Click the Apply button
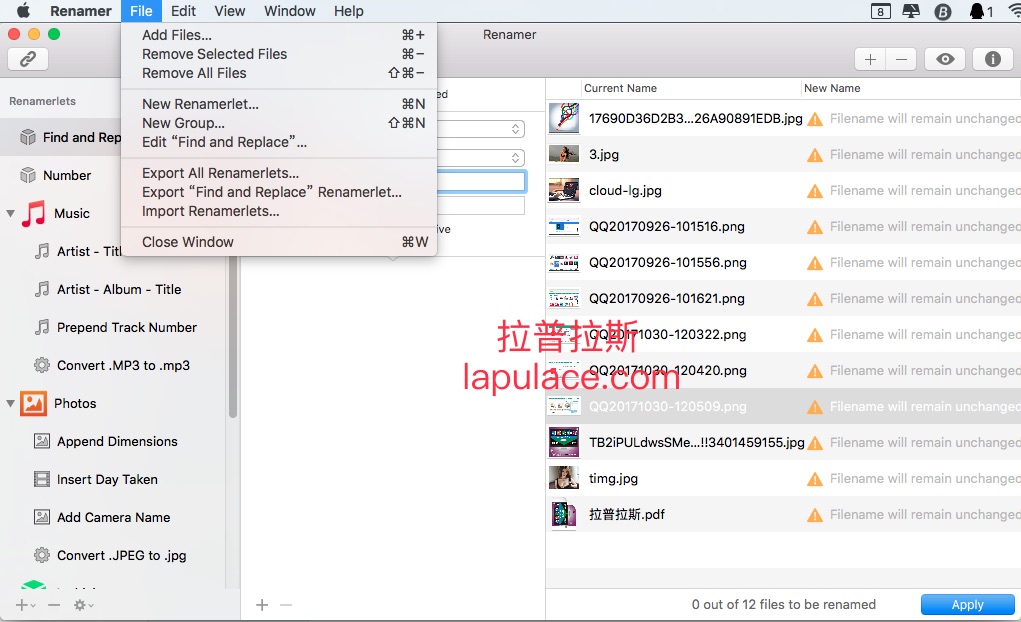Viewport: 1021px width, 622px height. 968,604
